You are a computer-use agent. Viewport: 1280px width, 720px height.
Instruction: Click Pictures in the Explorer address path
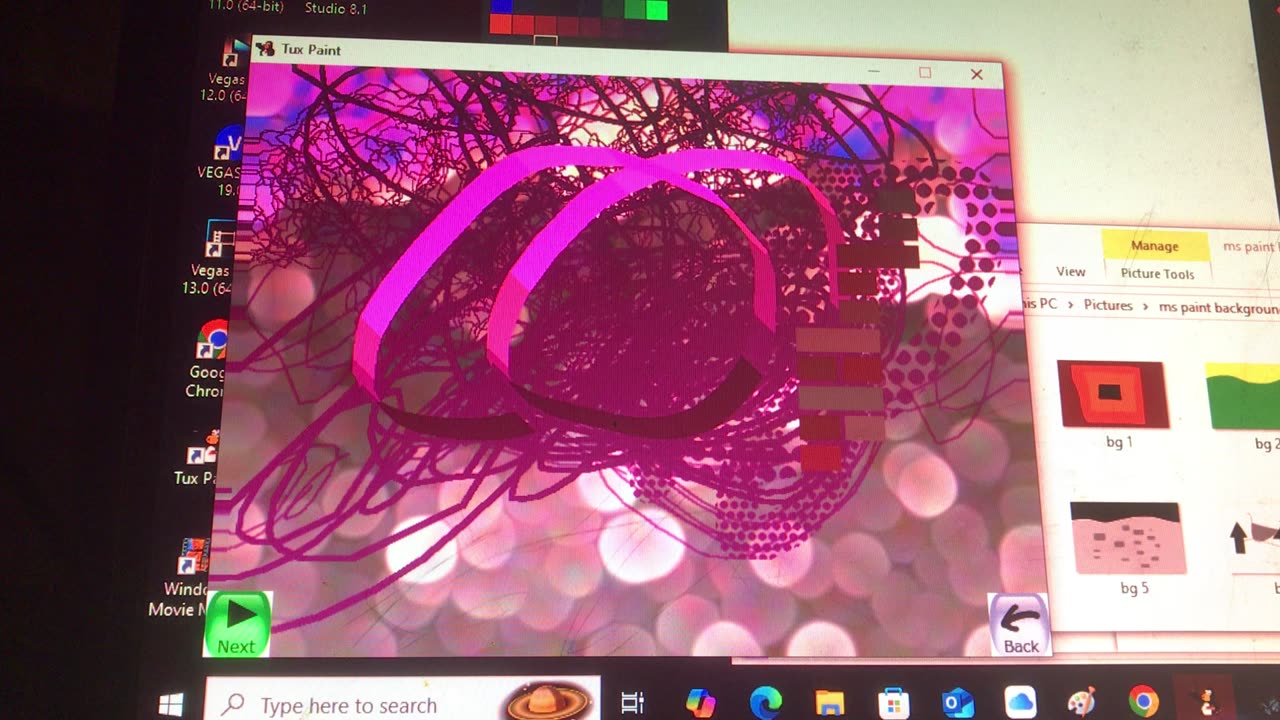[1108, 306]
